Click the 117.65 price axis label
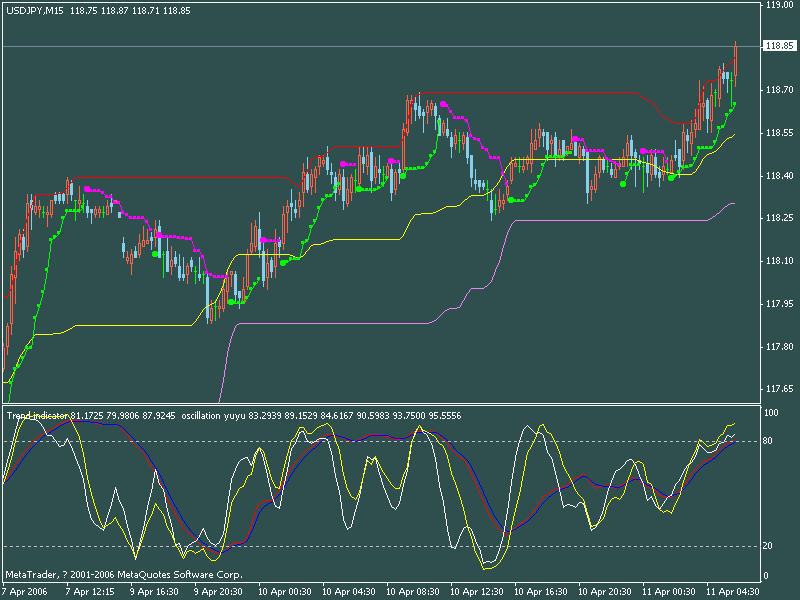This screenshot has height=600, width=800. click(778, 389)
